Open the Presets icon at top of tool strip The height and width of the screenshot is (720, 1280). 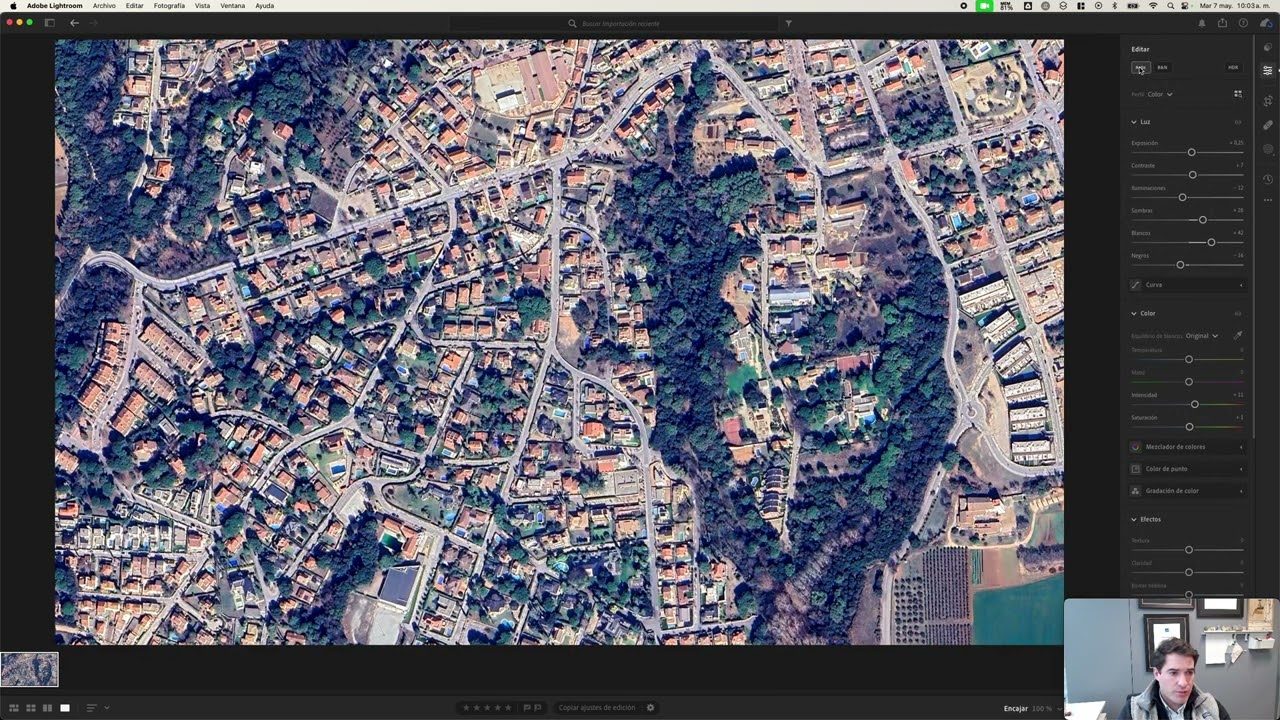pos(1267,47)
